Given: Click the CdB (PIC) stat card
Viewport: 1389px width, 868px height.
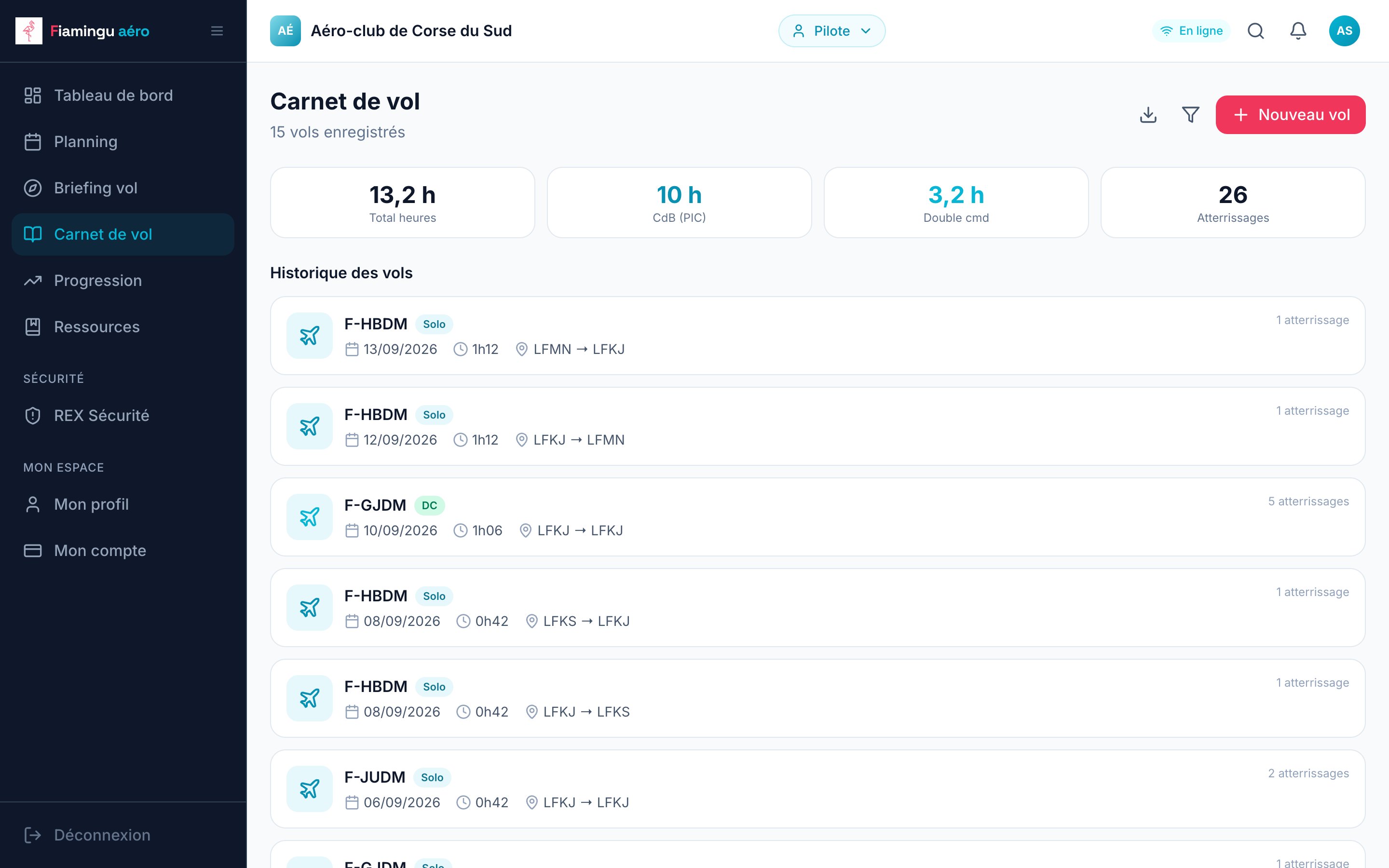Looking at the screenshot, I should [679, 203].
